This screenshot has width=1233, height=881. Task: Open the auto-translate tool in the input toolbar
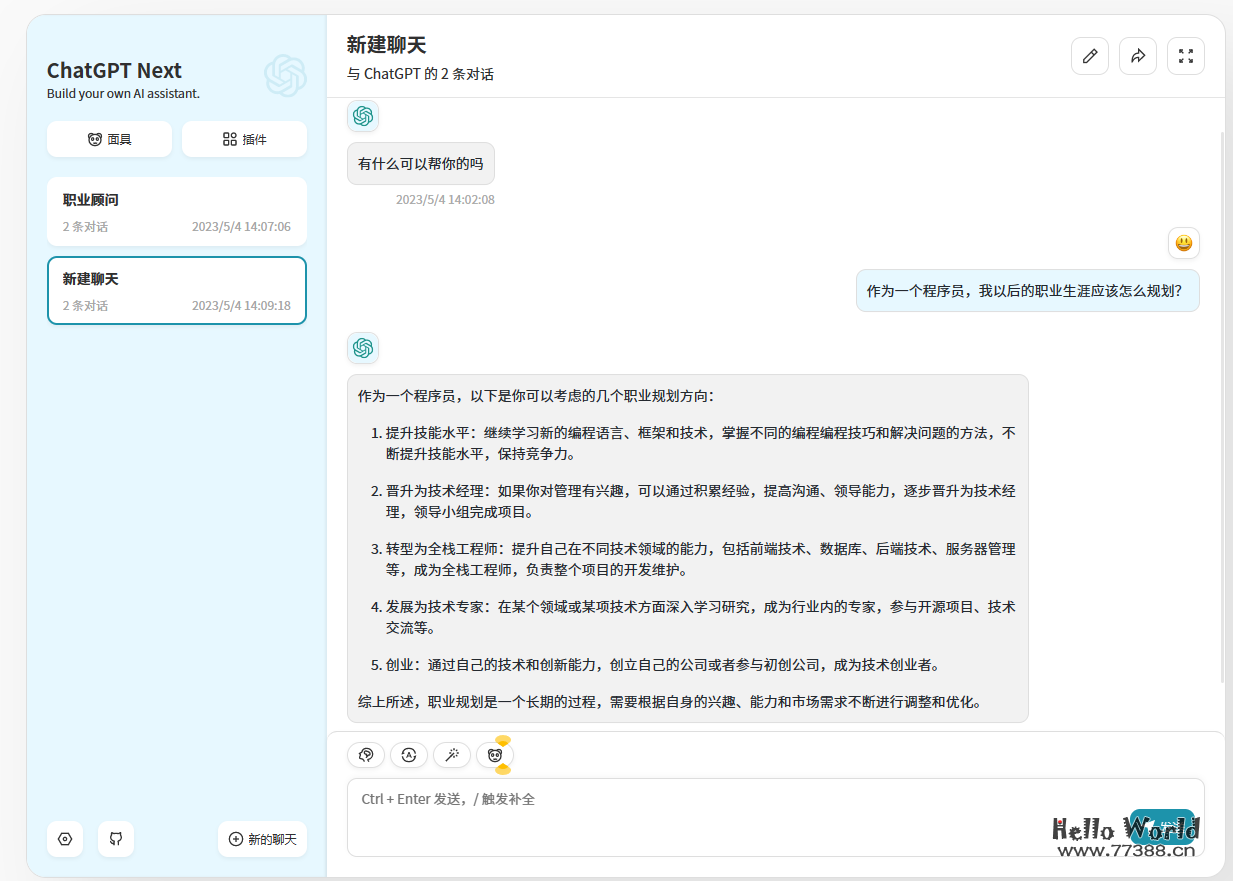point(409,755)
